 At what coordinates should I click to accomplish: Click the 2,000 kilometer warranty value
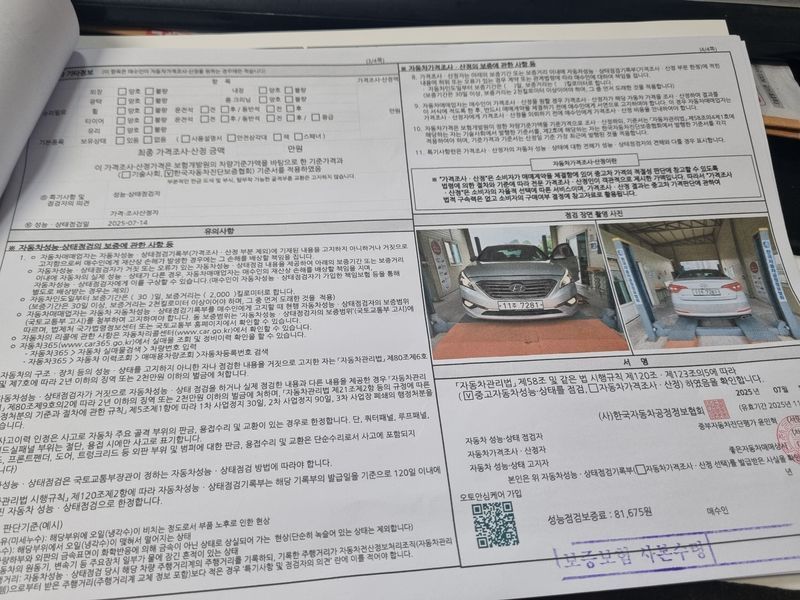click(x=217, y=294)
